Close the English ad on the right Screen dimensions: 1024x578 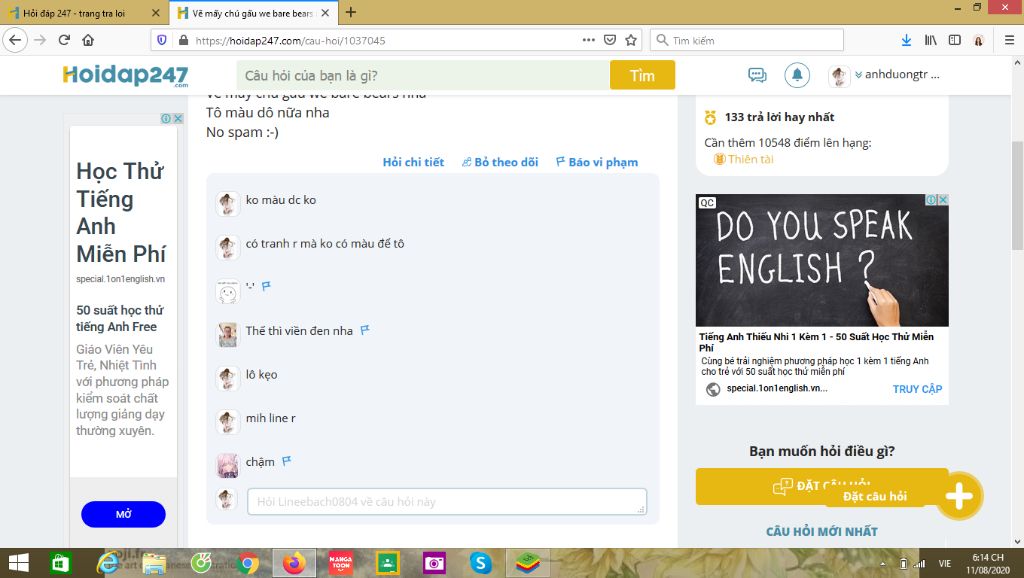pos(943,200)
